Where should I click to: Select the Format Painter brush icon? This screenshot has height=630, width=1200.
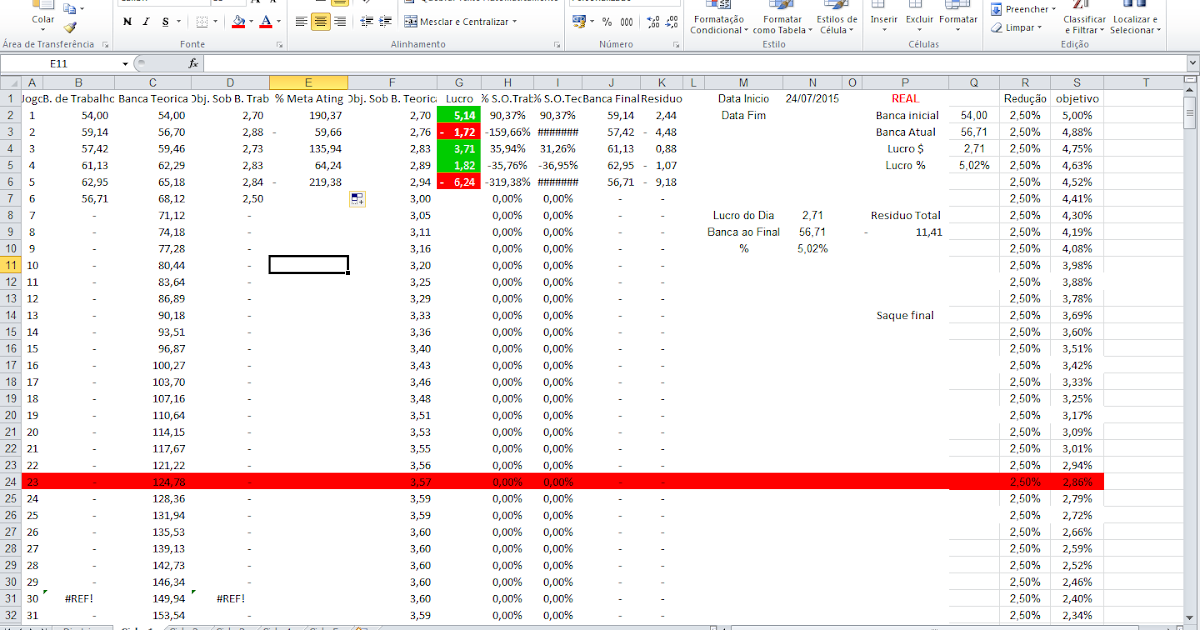point(69,28)
